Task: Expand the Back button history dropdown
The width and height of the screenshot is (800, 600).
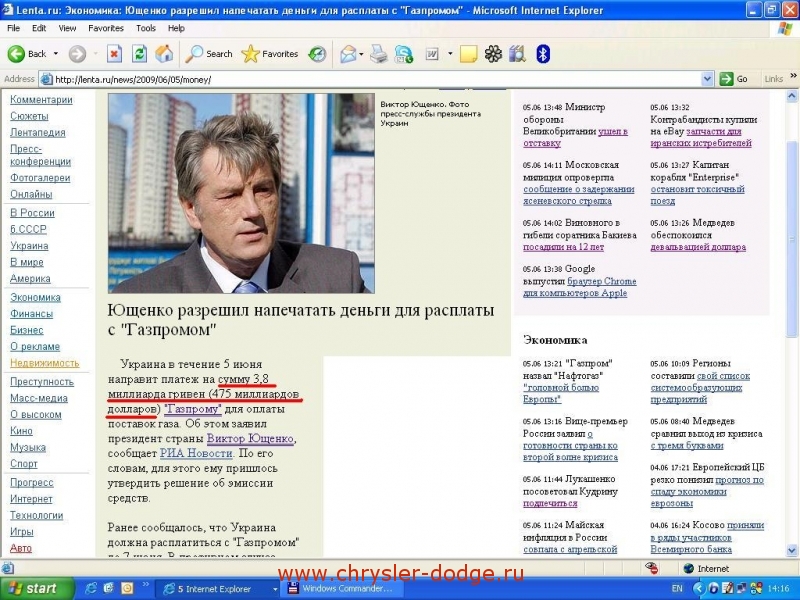Action: pyautogui.click(x=56, y=54)
